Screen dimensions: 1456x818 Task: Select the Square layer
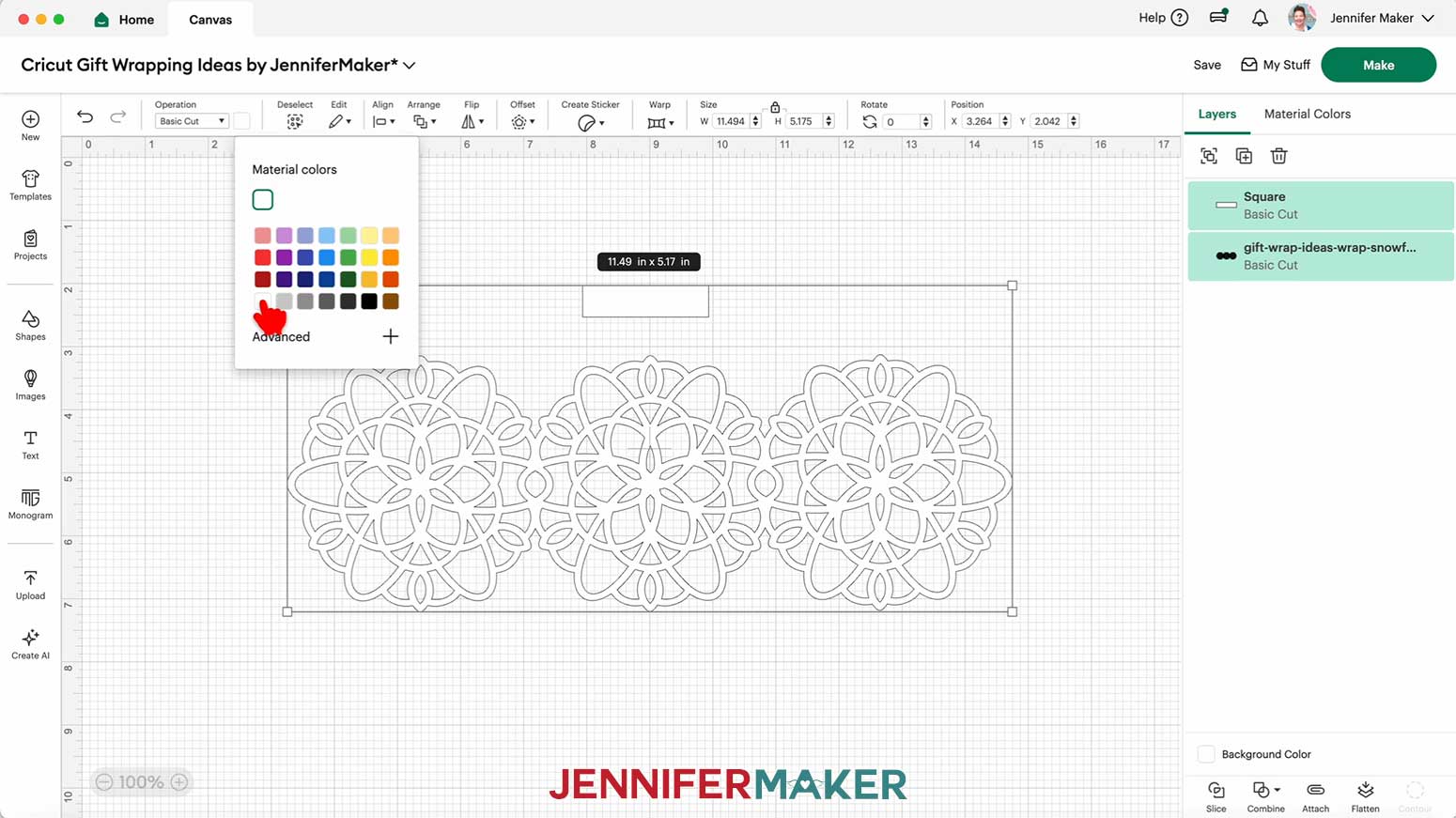[x=1321, y=205]
